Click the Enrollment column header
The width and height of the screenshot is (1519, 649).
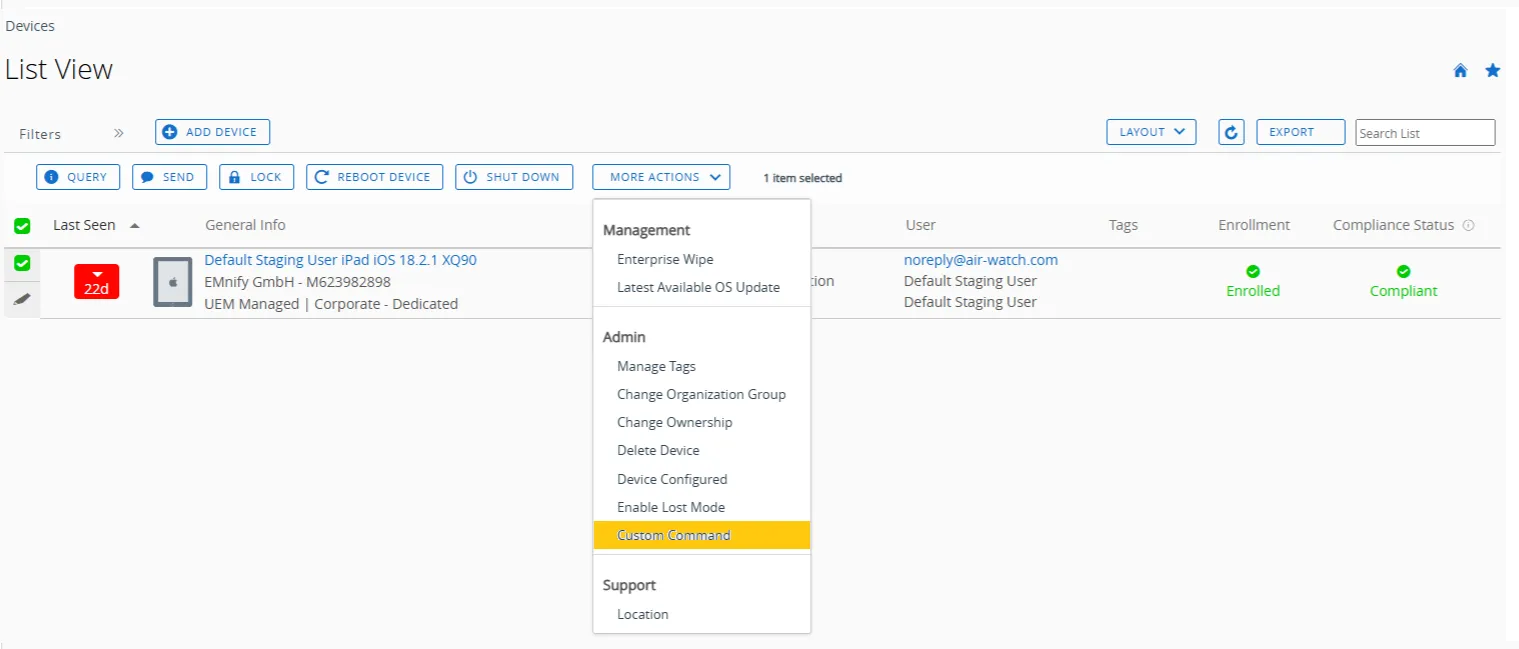pyautogui.click(x=1254, y=225)
